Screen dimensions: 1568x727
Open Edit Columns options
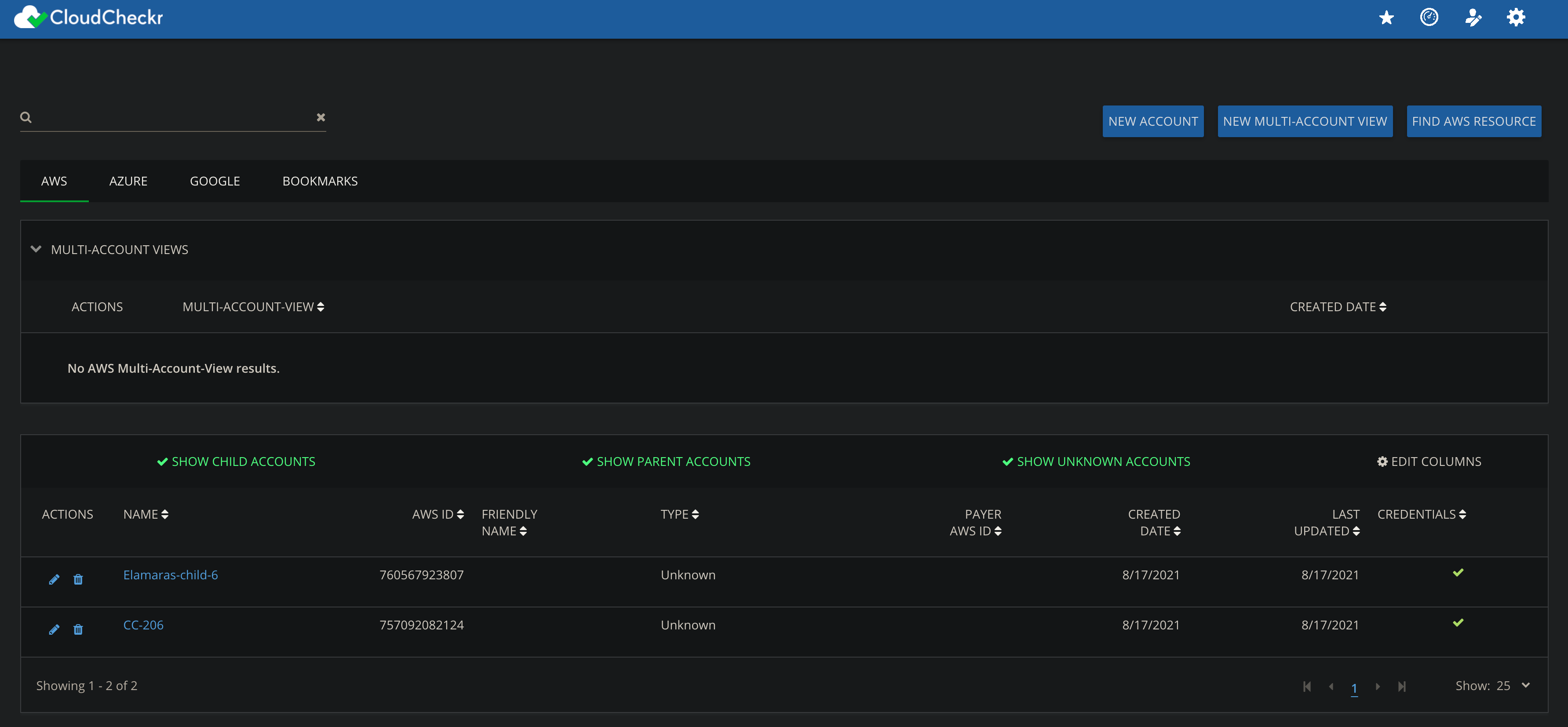coord(1429,461)
